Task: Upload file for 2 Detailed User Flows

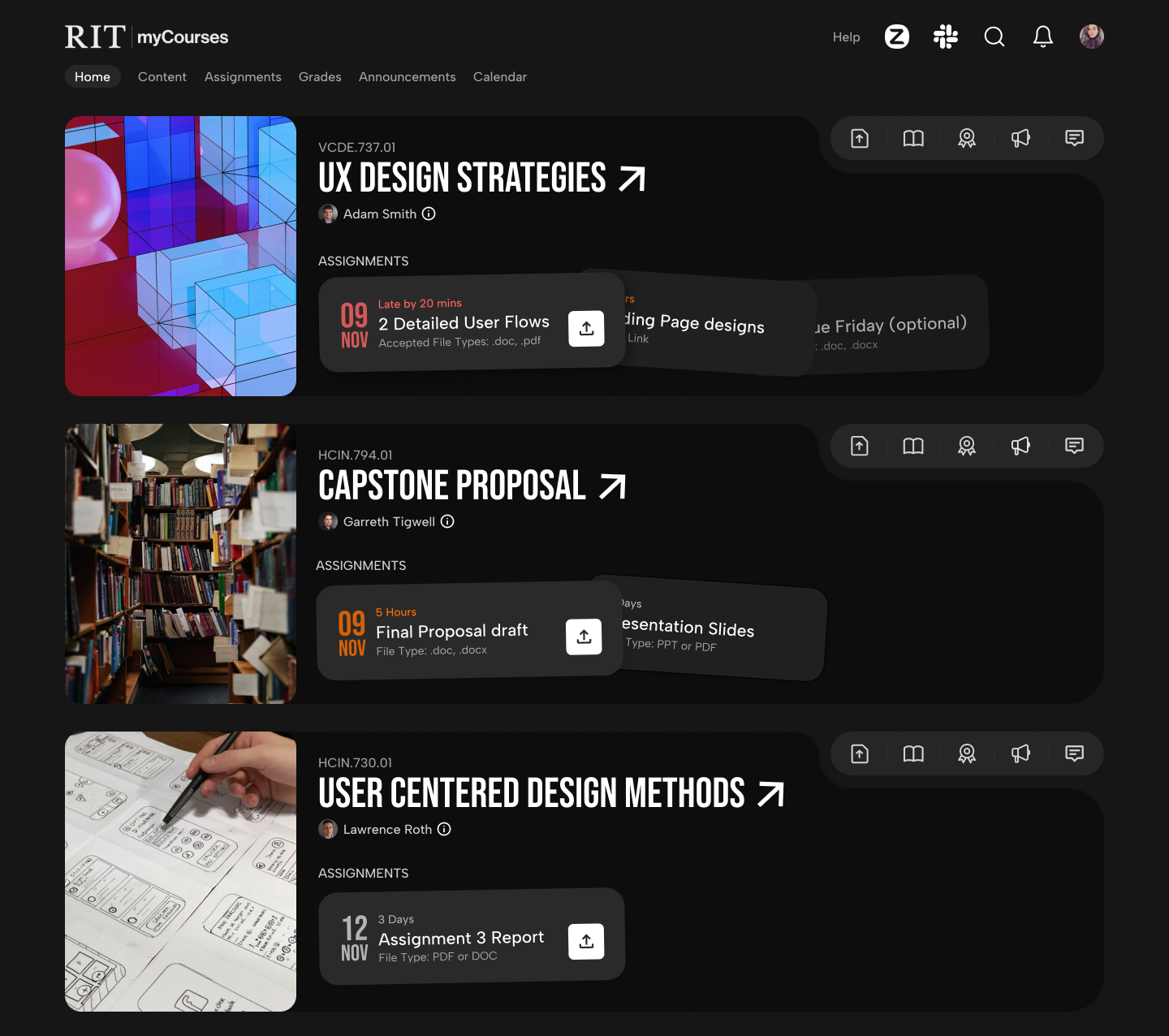Action: tap(586, 329)
